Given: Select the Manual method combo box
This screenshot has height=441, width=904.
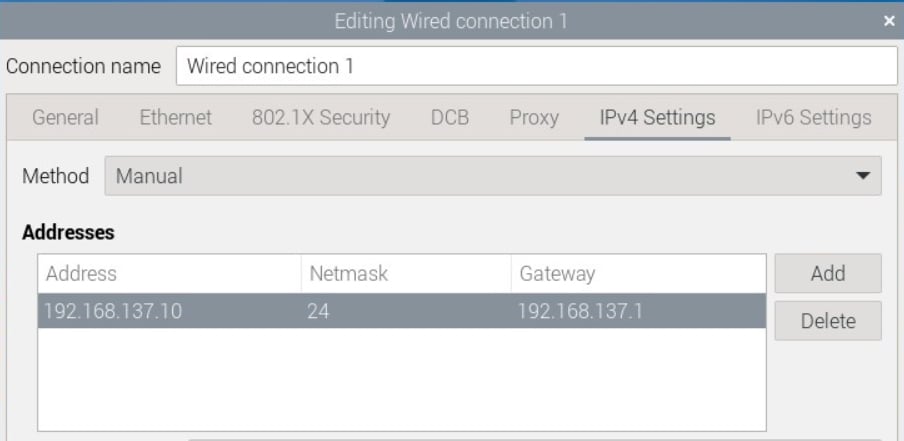Looking at the screenshot, I should [493, 176].
